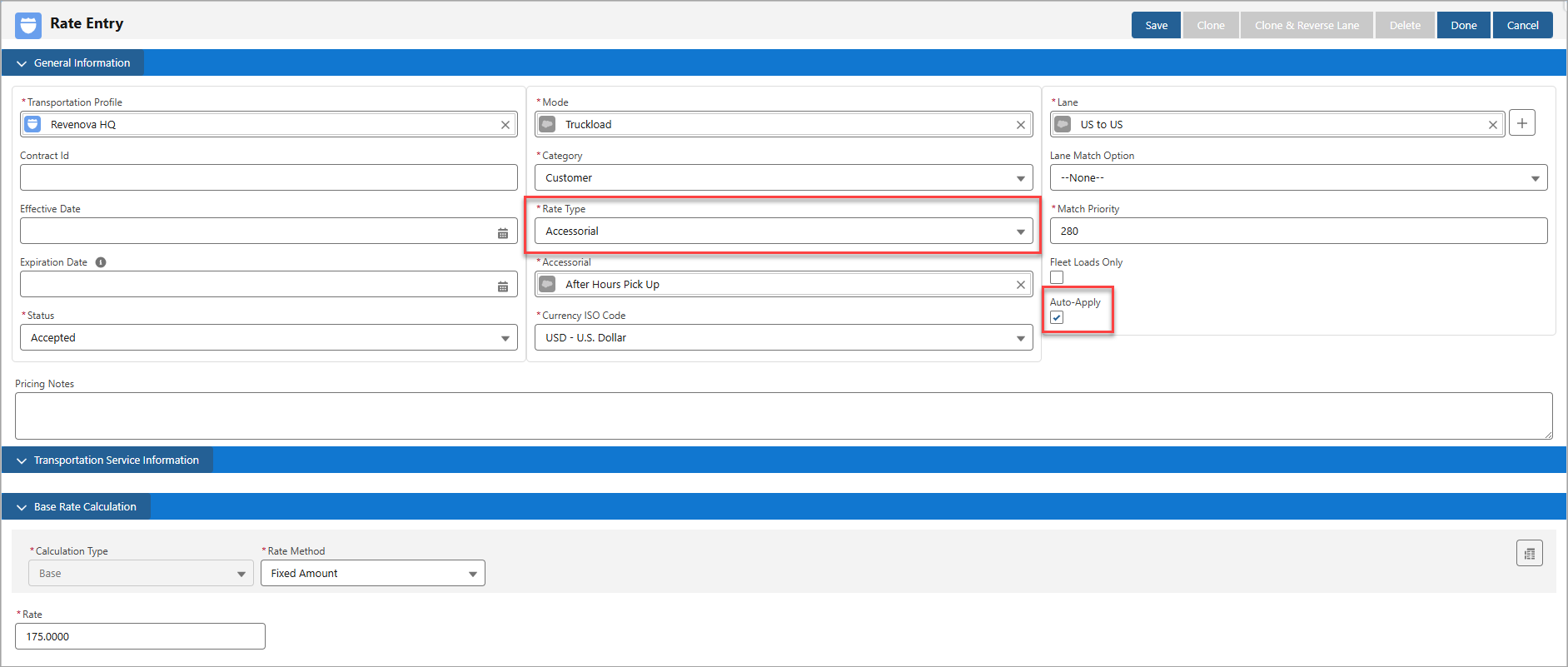Open the Status dropdown showing Accepted
The height and width of the screenshot is (667, 1568).
pyautogui.click(x=269, y=337)
